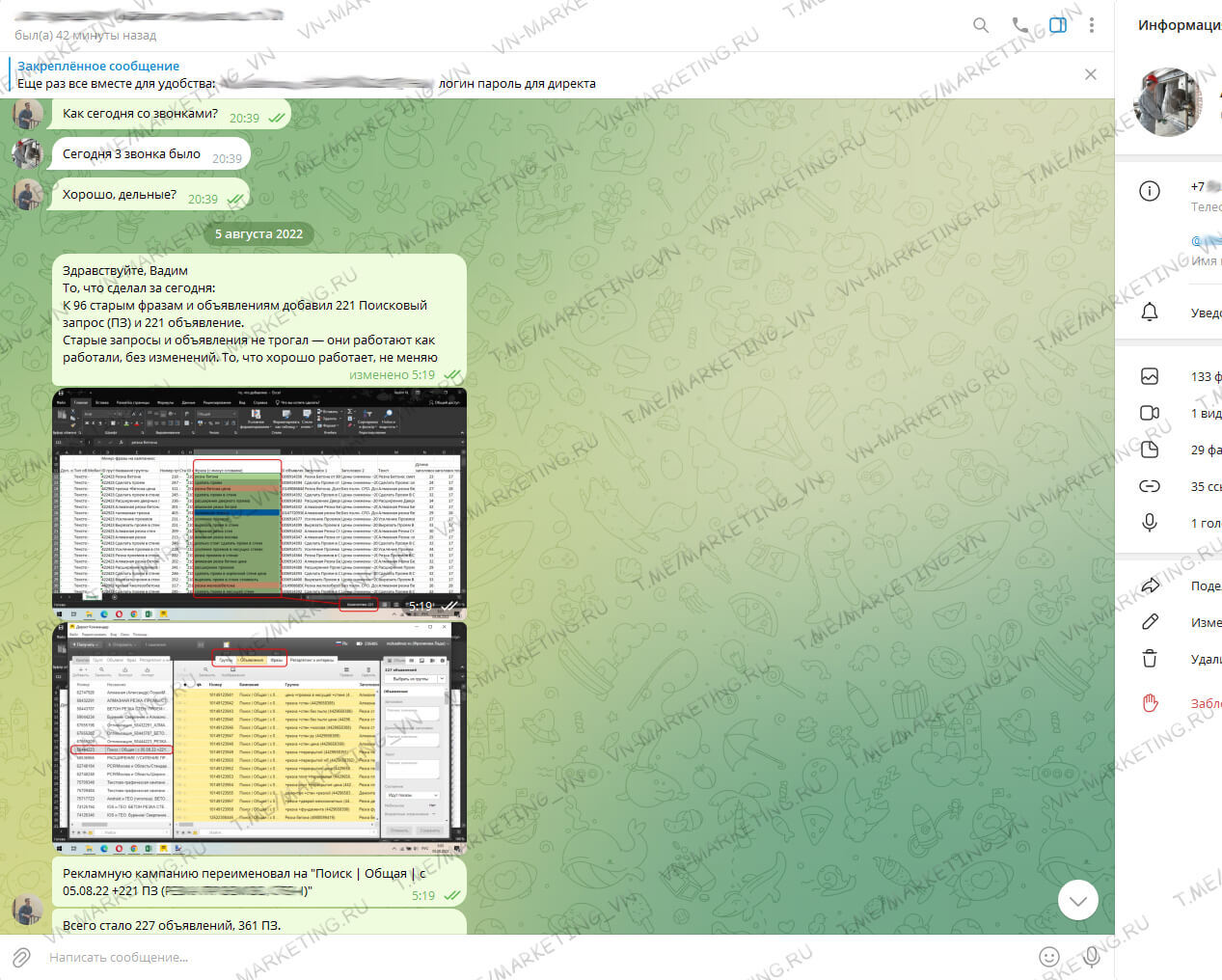Open the Direct Commander screenshot thumbnail
The image size is (1222, 980).
[258, 738]
